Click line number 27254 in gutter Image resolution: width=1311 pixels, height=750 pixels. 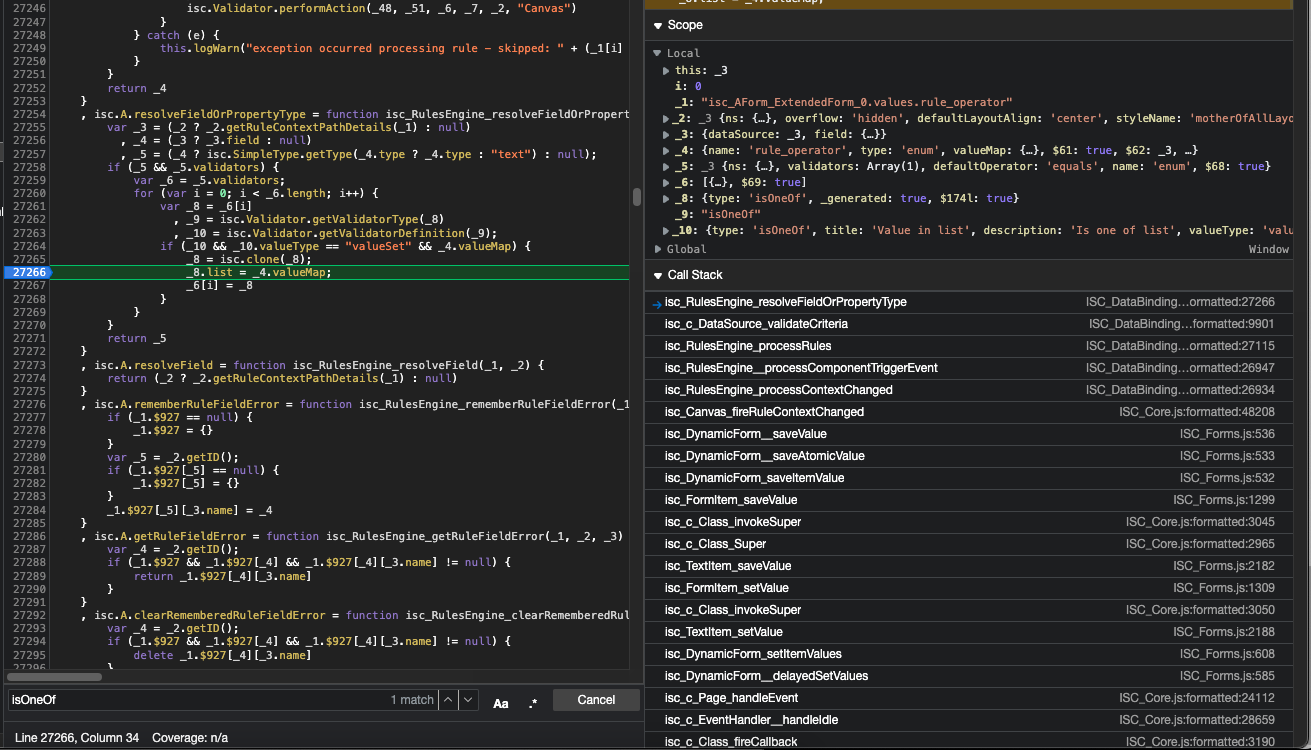click(x=28, y=114)
